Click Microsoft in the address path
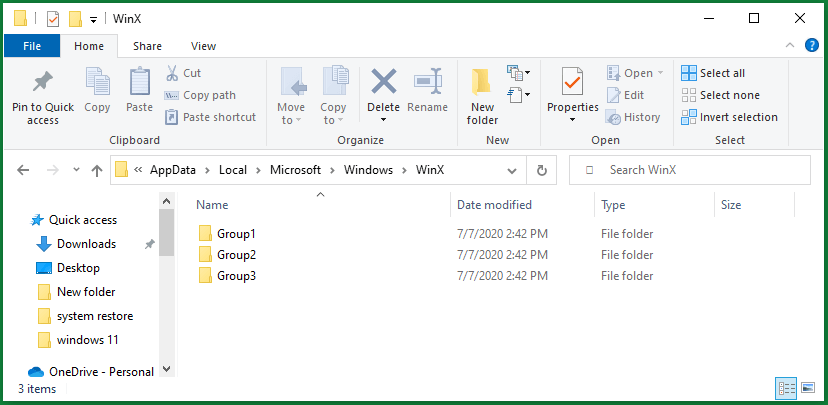This screenshot has width=828, height=405. (x=295, y=170)
